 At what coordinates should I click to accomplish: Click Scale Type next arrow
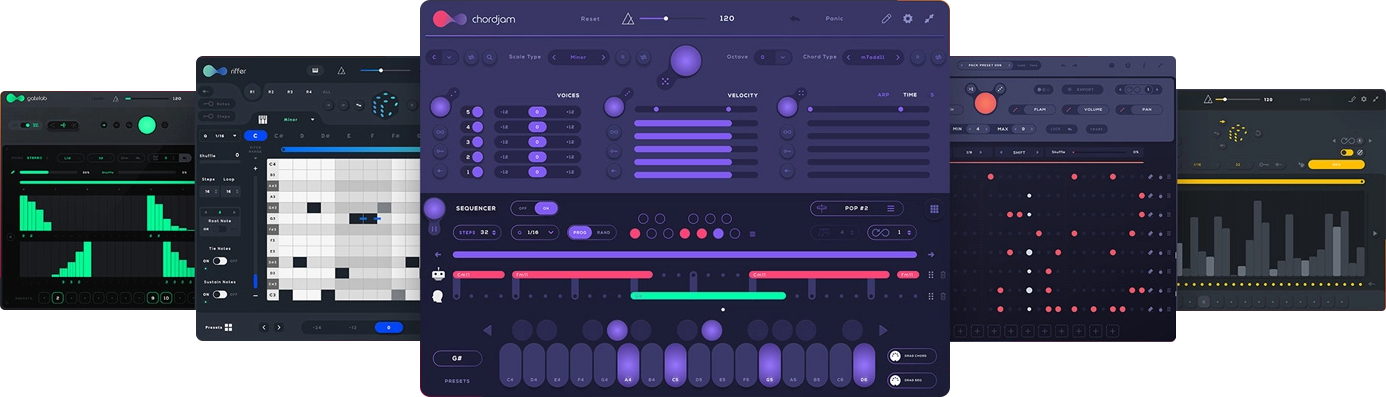point(602,57)
